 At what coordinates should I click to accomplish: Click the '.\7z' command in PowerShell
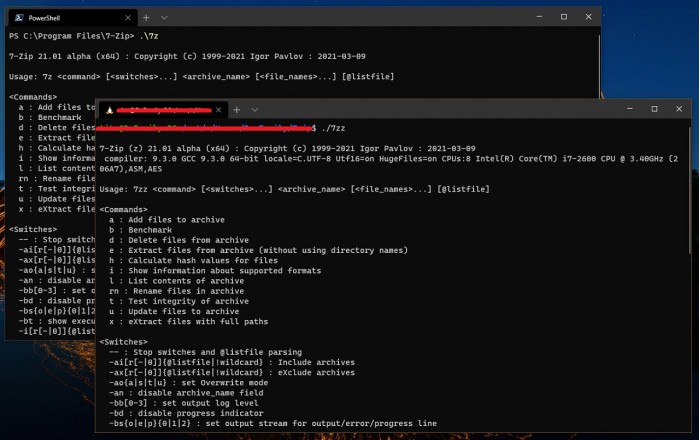149,36
